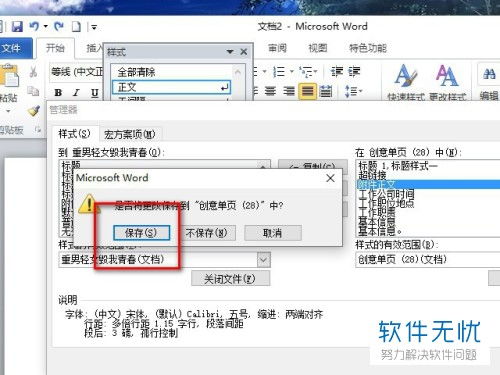This screenshot has height=375, width=500.
Task: Close the 样式 styles pane
Action: 244,52
